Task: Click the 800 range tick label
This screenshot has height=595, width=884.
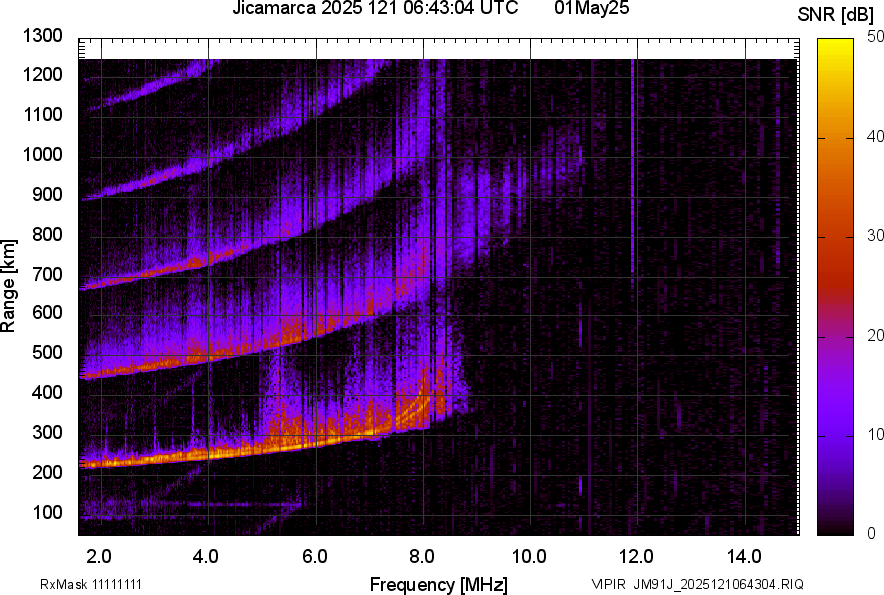Action: 47,234
